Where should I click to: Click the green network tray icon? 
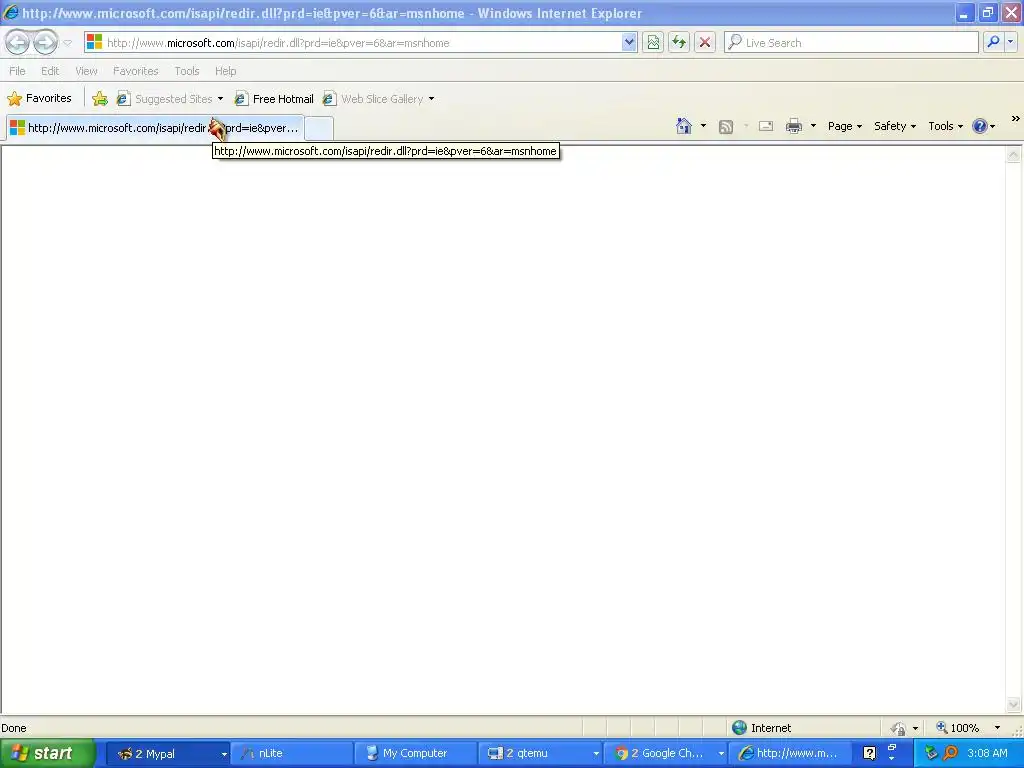click(x=931, y=753)
